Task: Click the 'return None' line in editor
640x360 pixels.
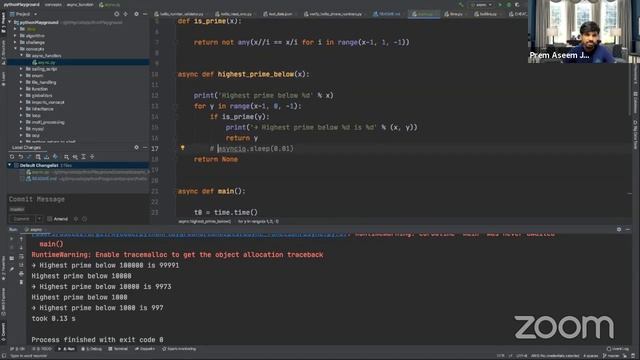Action: tap(216, 159)
